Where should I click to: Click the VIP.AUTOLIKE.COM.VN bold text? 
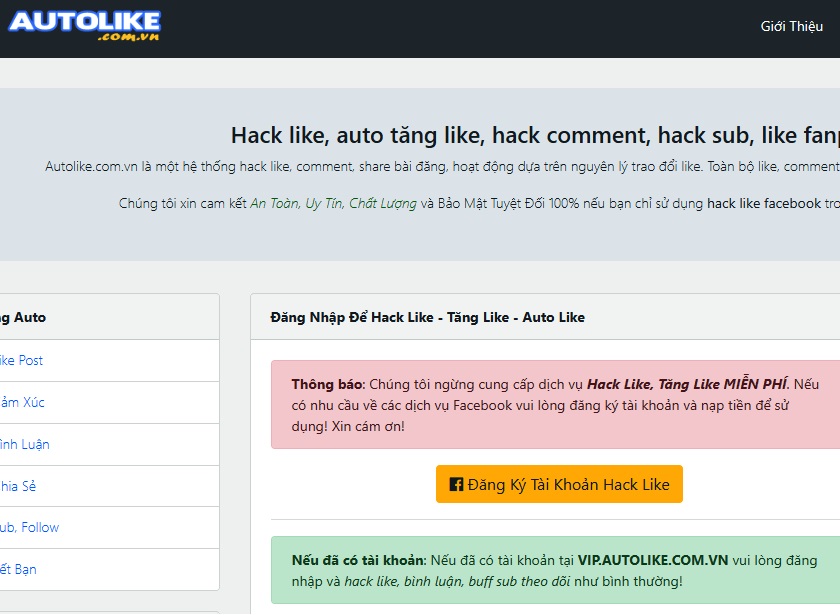pyautogui.click(x=652, y=561)
